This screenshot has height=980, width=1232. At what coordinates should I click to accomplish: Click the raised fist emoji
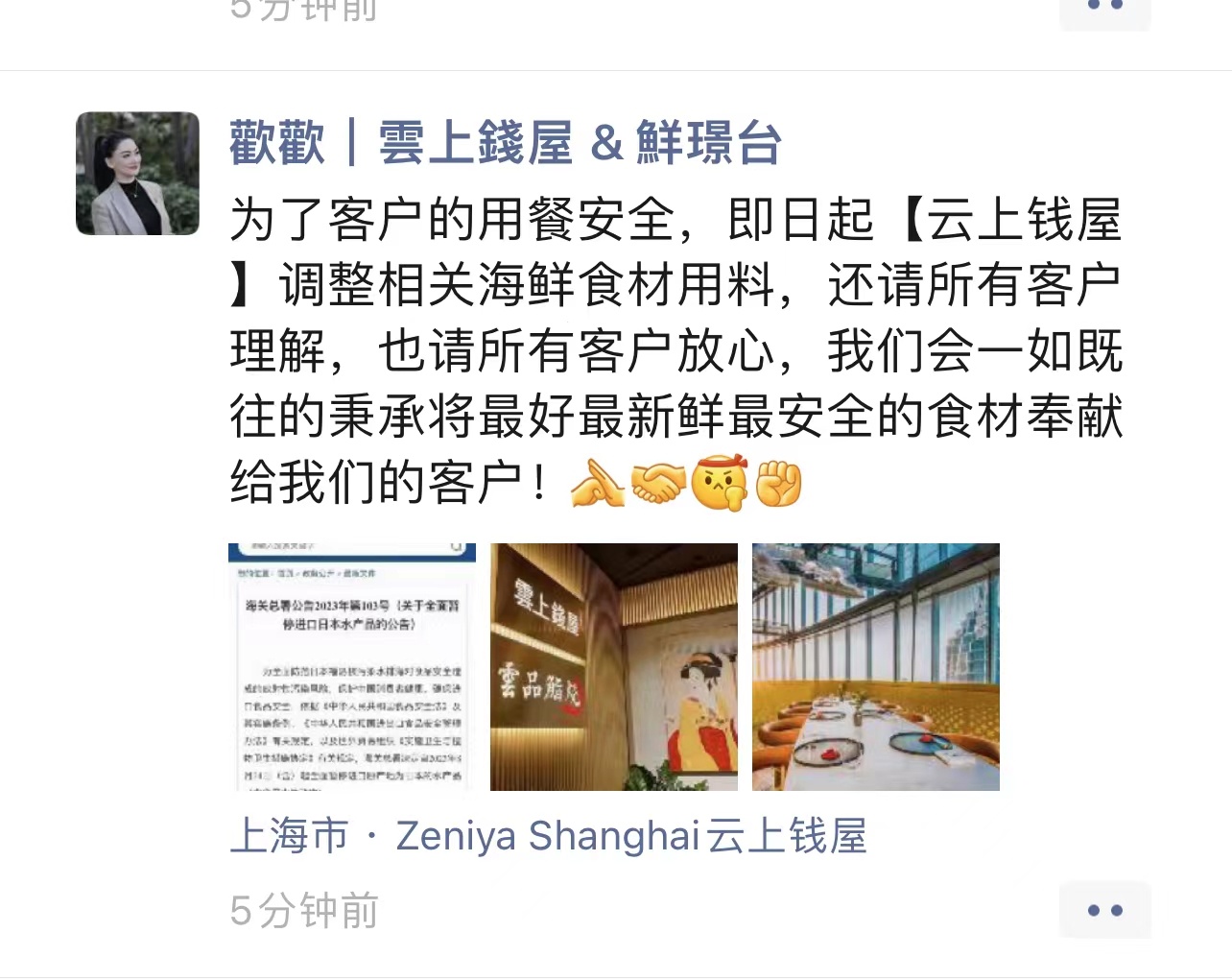point(779,483)
